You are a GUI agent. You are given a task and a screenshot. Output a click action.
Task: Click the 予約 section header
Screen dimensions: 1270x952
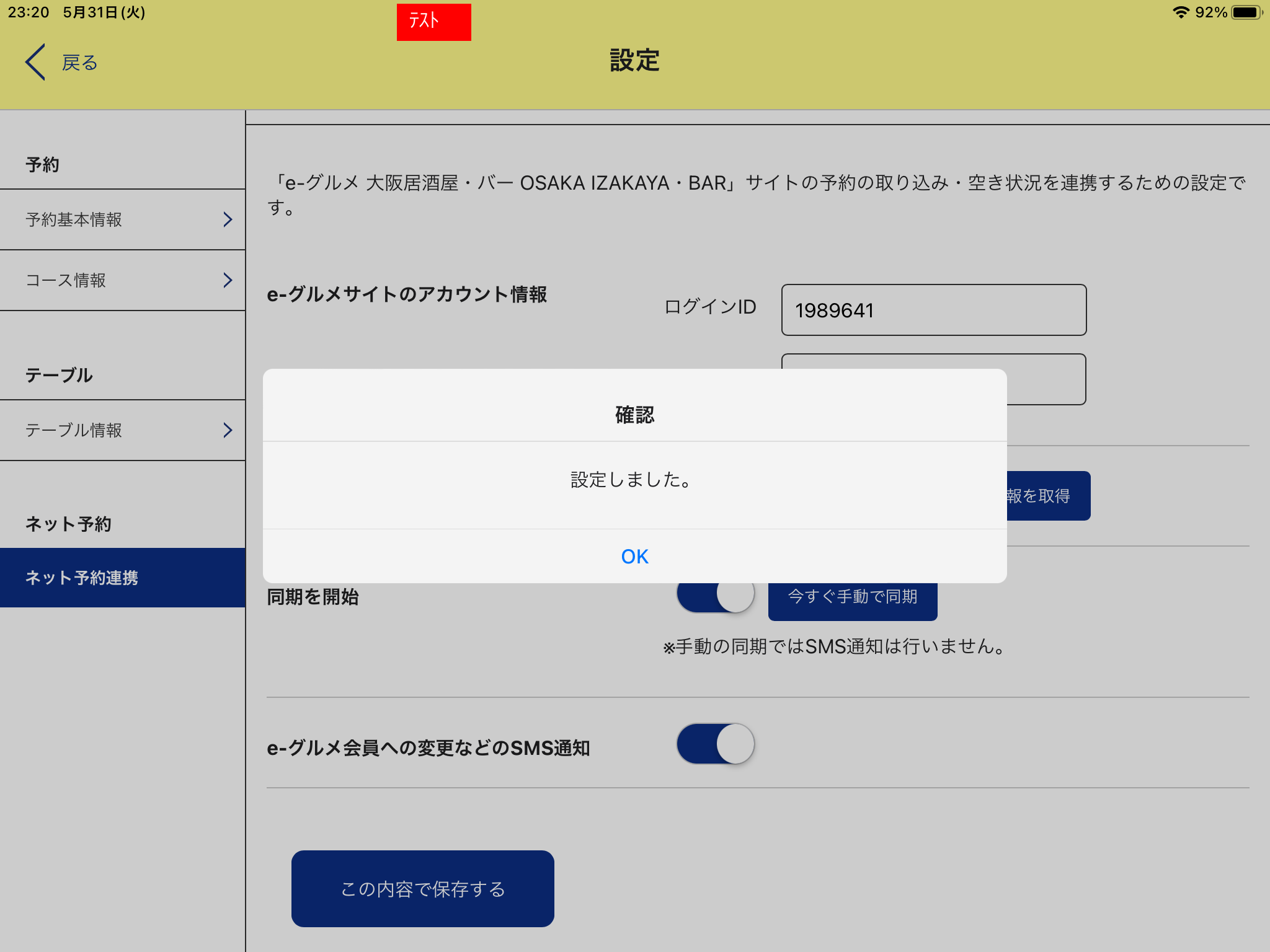pos(42,164)
